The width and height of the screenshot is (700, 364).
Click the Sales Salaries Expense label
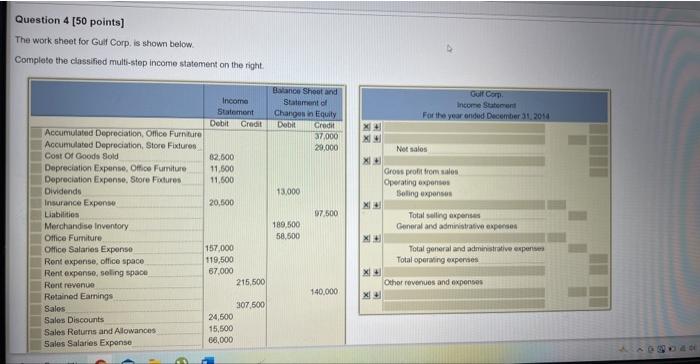88,343
